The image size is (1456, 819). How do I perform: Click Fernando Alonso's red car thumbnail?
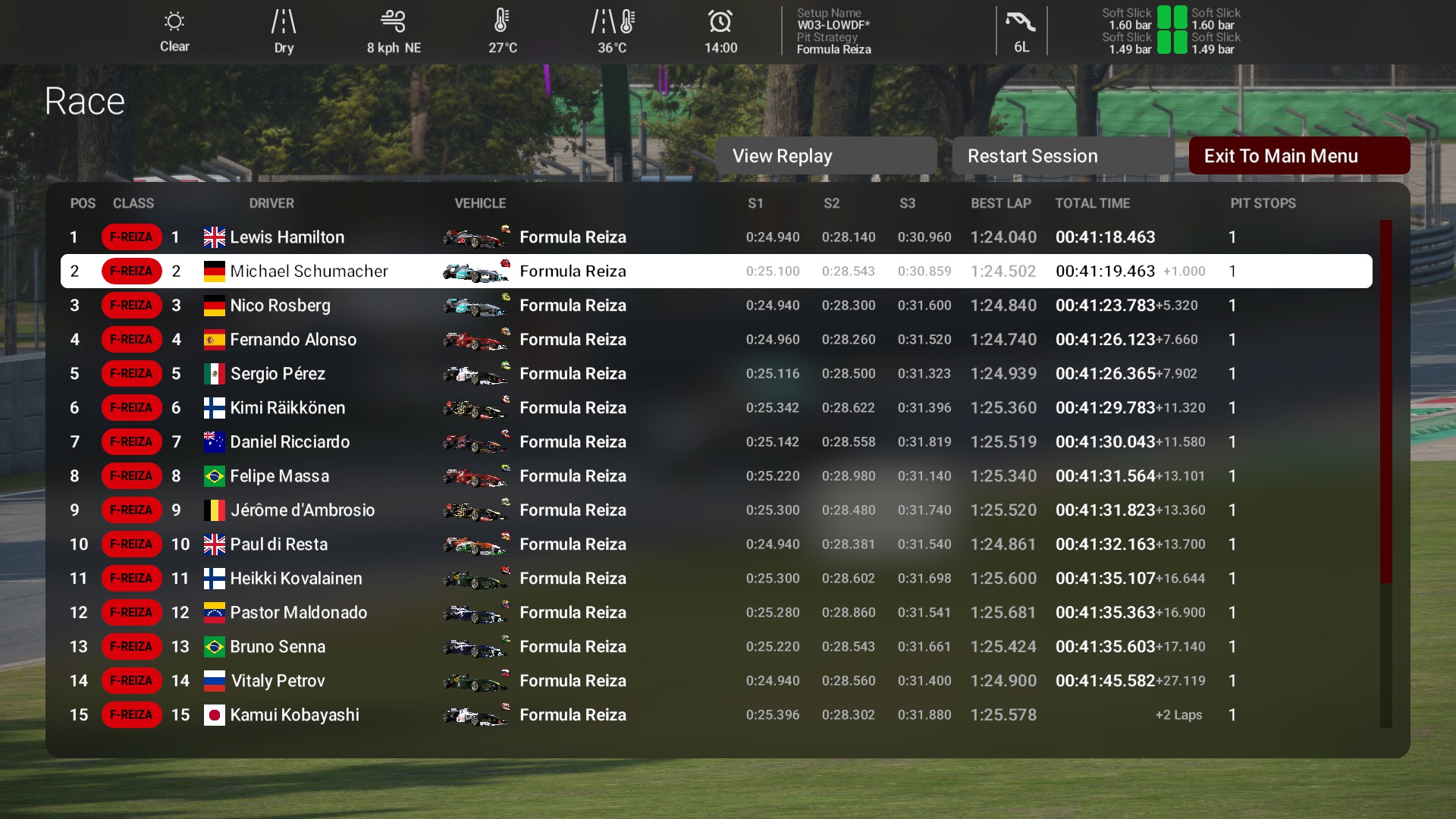476,340
